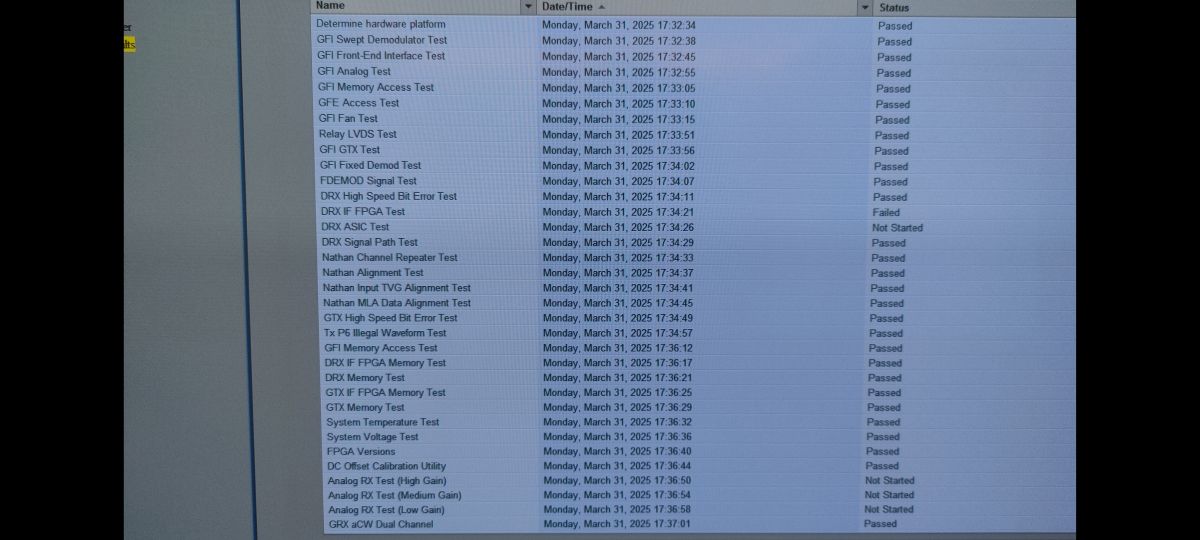Click the timestamp 'Monday, March 31, 2025 17:34:21'

618,212
